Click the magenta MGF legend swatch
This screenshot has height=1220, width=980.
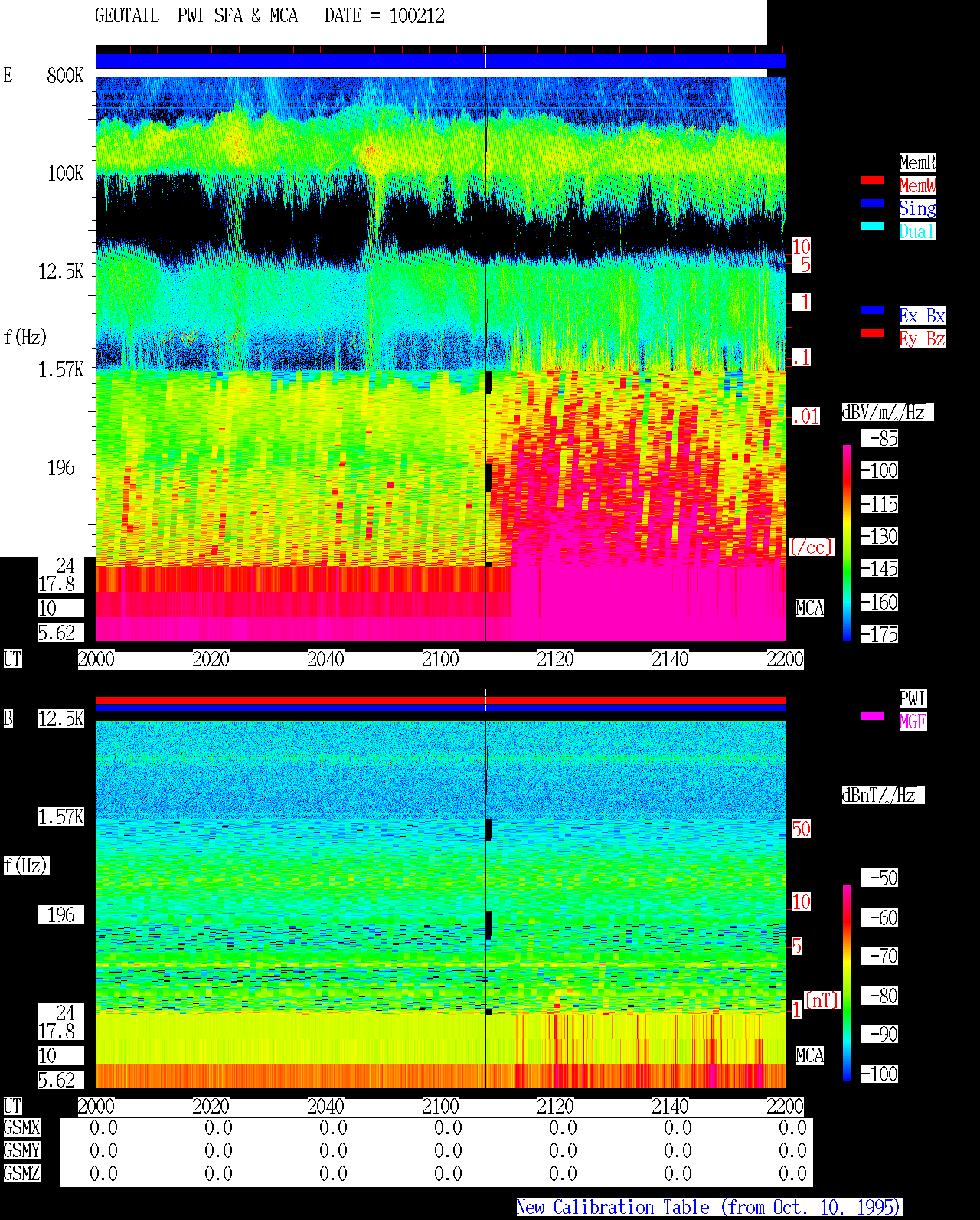(873, 716)
